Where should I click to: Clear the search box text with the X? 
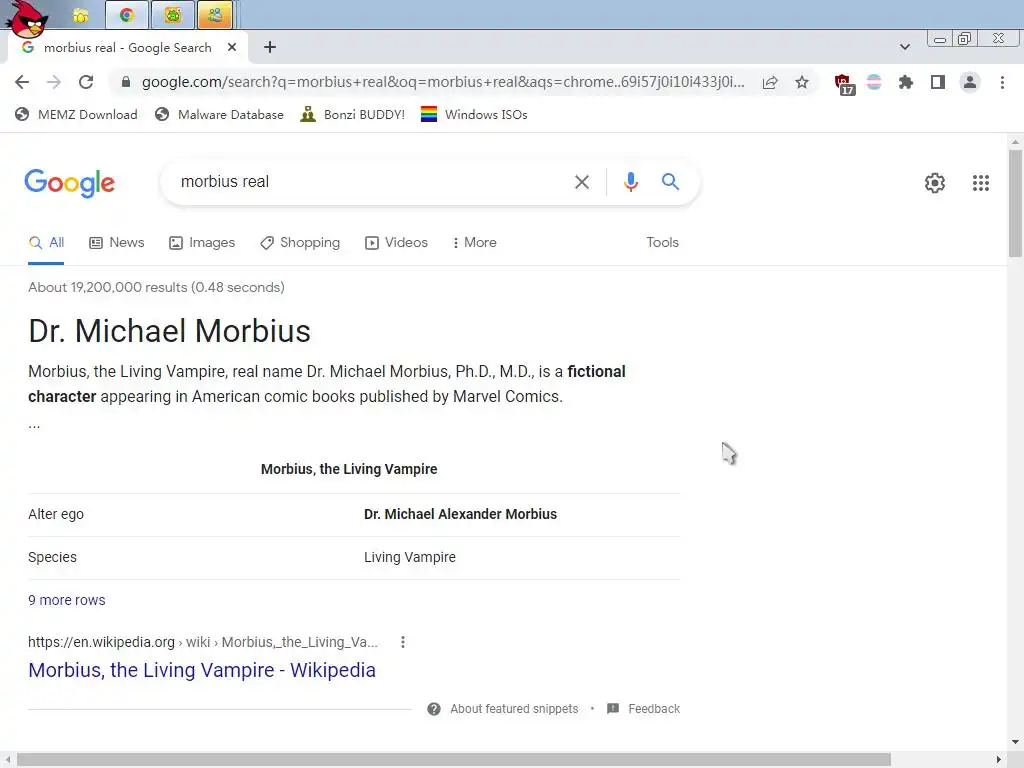[x=582, y=182]
